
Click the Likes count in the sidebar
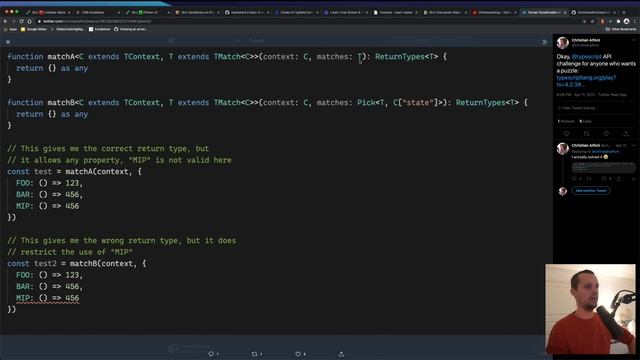[586, 121]
